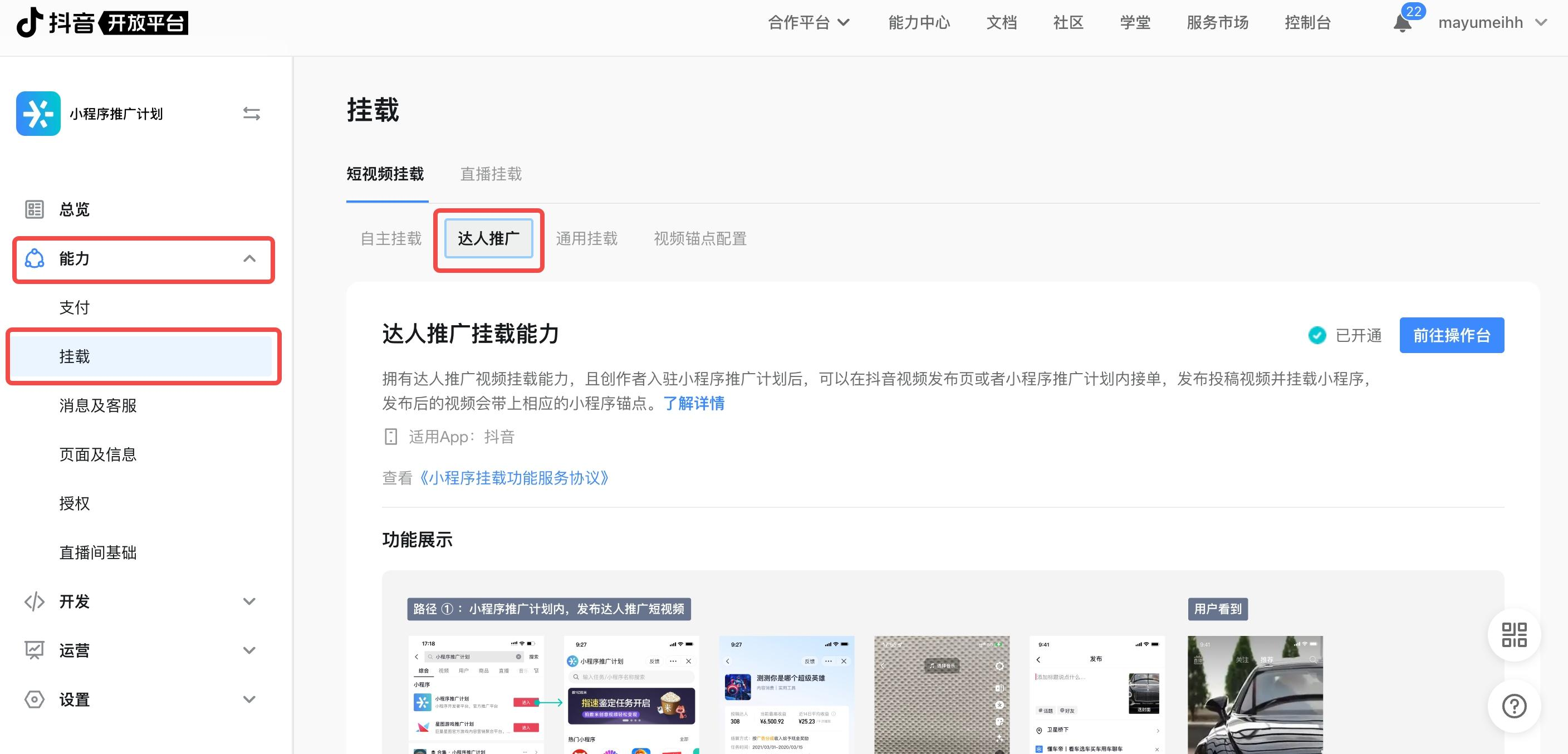Click the 前往操作台 button
Image resolution: width=1568 pixels, height=754 pixels.
[1452, 335]
